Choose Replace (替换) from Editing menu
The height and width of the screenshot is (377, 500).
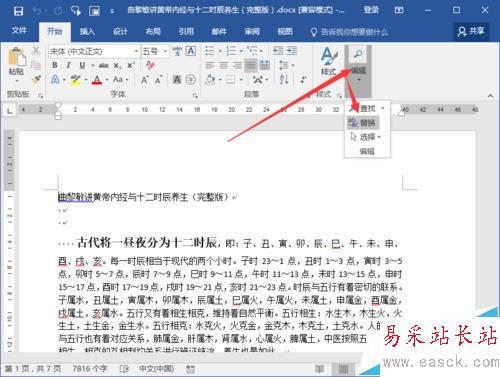click(363, 123)
